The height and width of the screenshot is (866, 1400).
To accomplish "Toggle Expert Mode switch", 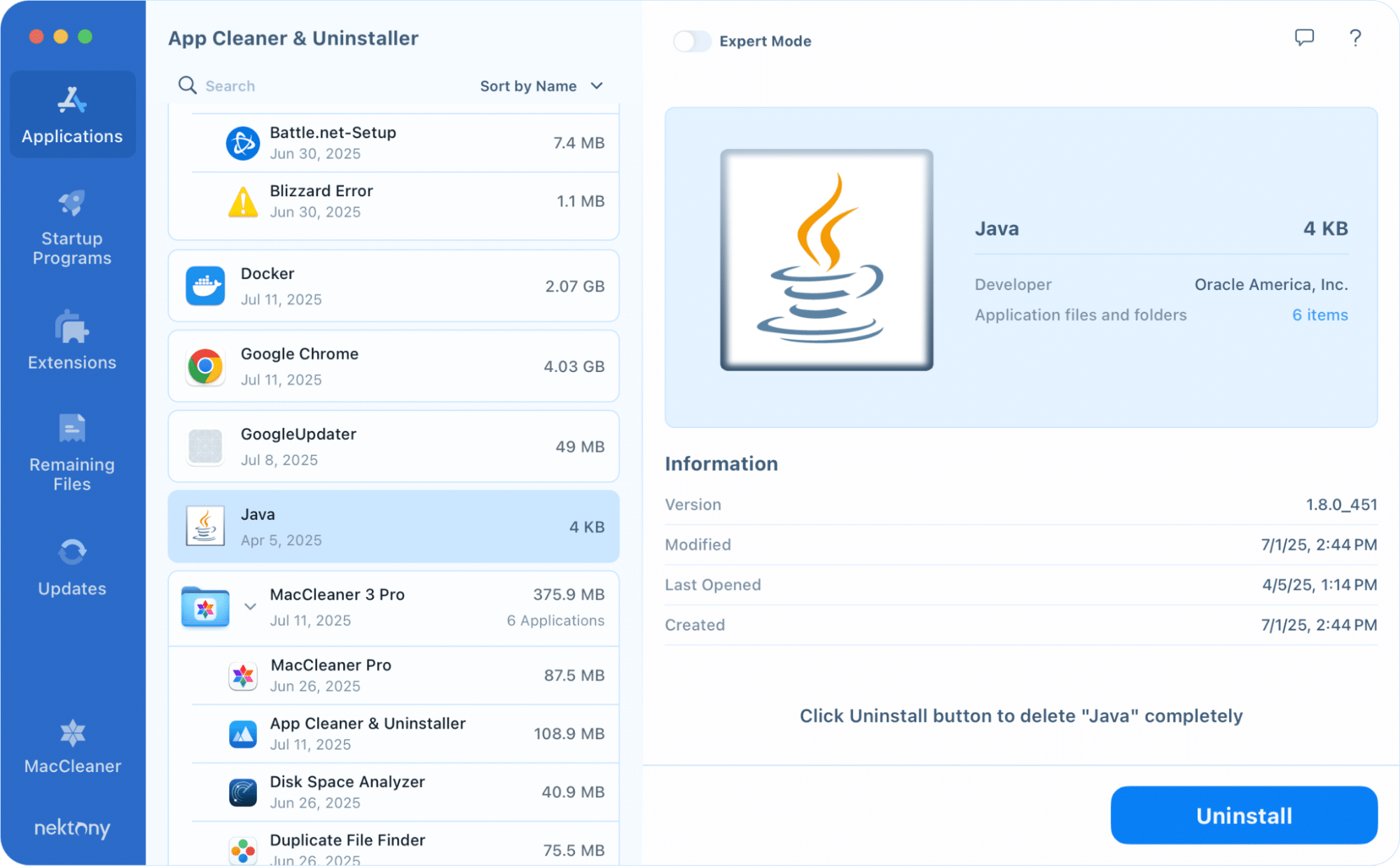I will click(692, 41).
